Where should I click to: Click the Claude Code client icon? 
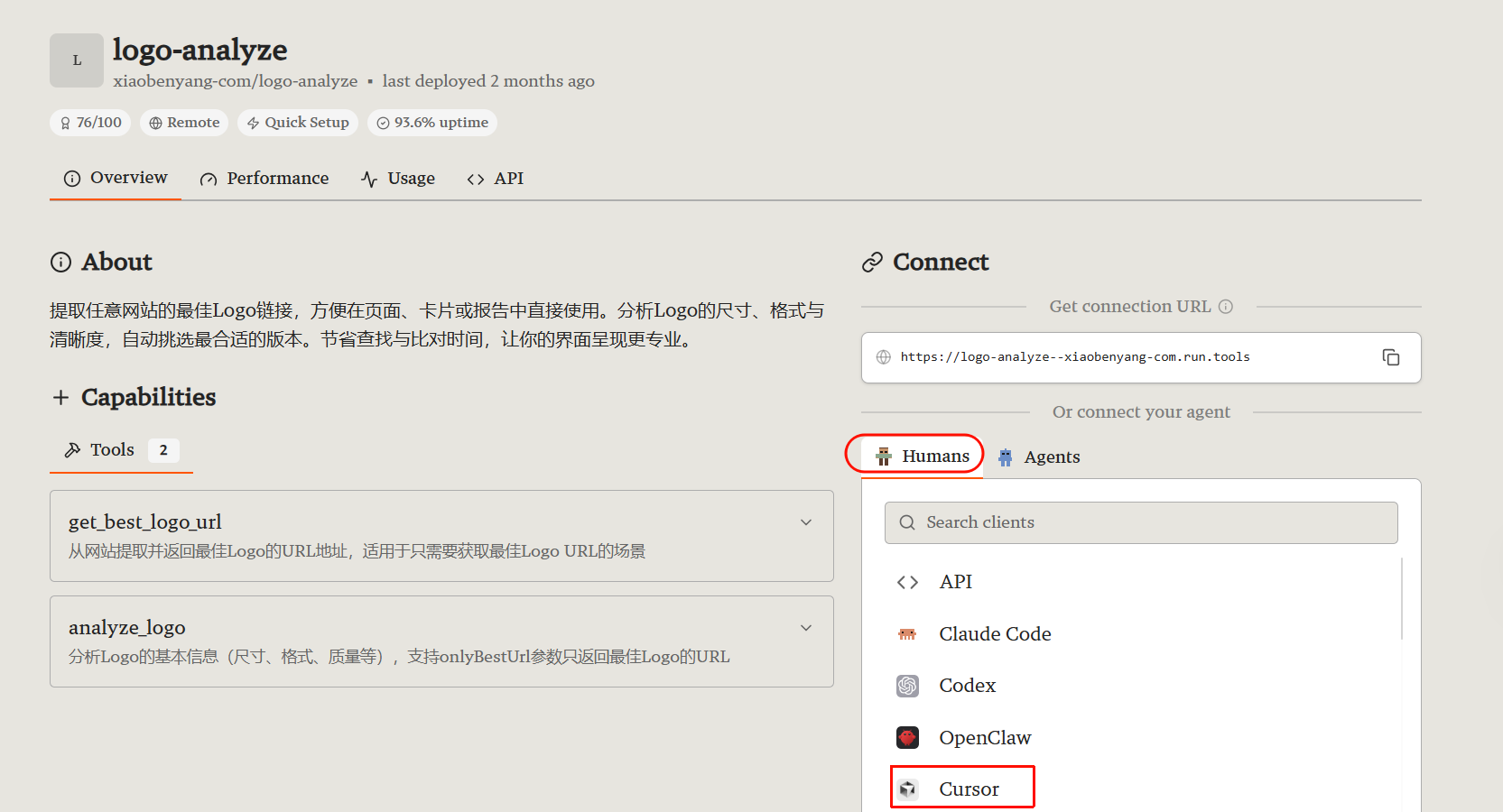(907, 634)
